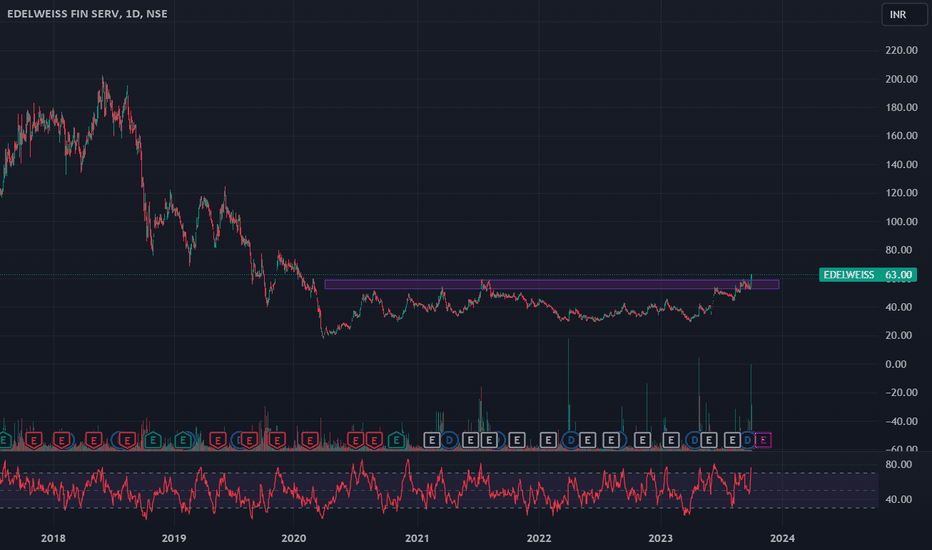The image size is (932, 550).
Task: Select the purple resistance zone rectangle
Action: 552,284
